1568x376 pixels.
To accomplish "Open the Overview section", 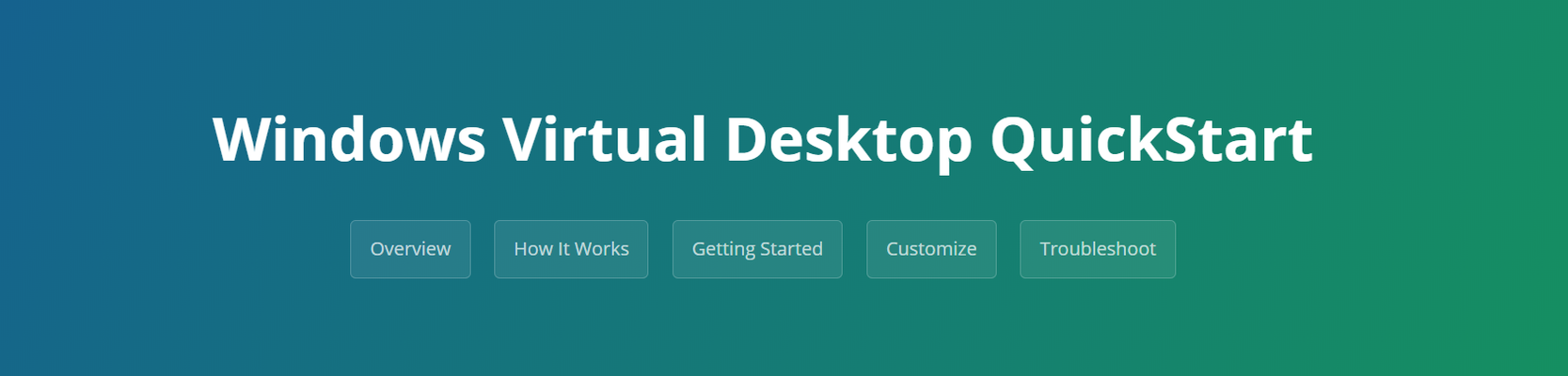I will [410, 249].
